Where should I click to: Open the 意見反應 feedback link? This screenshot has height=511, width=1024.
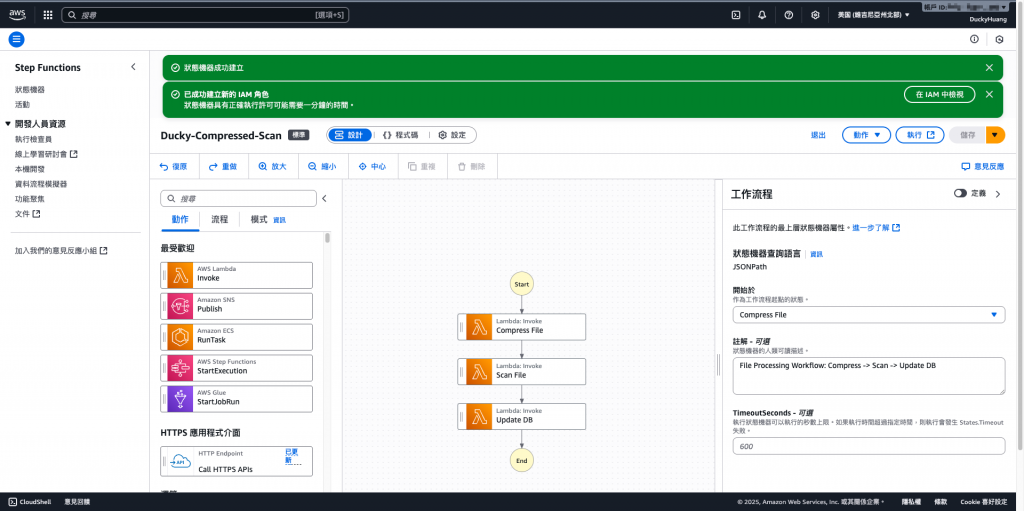[x=983, y=167]
